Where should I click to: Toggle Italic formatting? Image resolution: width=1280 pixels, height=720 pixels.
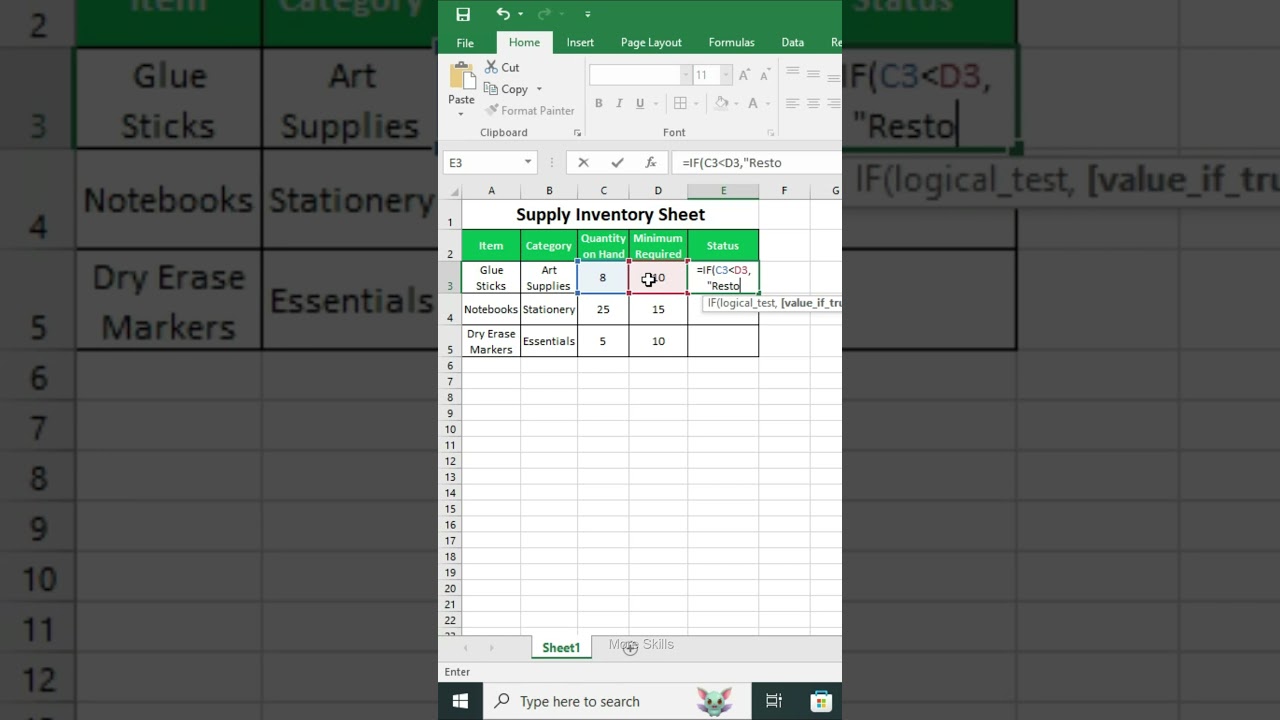619,103
